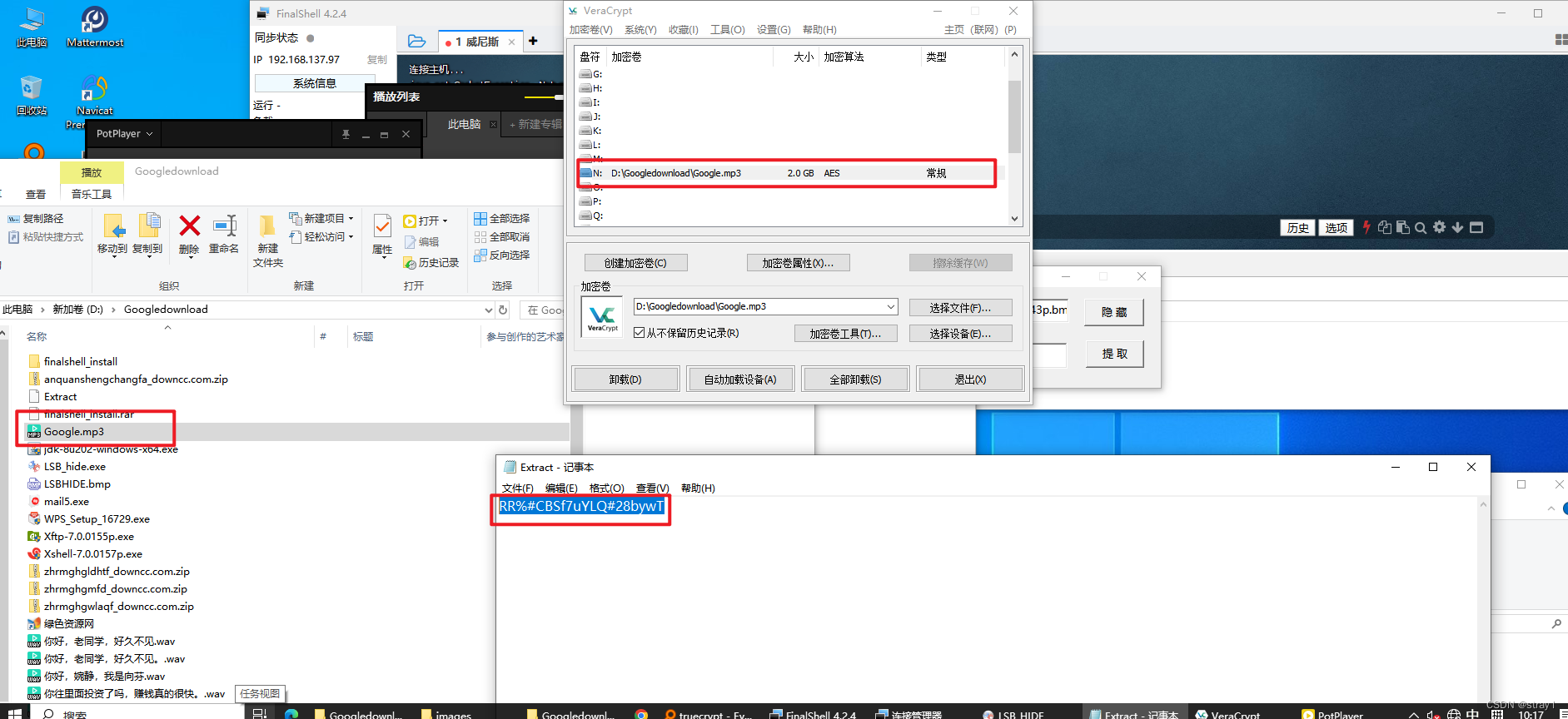Click the Chrome icon on the taskbar
1568x719 pixels.
[x=641, y=714]
